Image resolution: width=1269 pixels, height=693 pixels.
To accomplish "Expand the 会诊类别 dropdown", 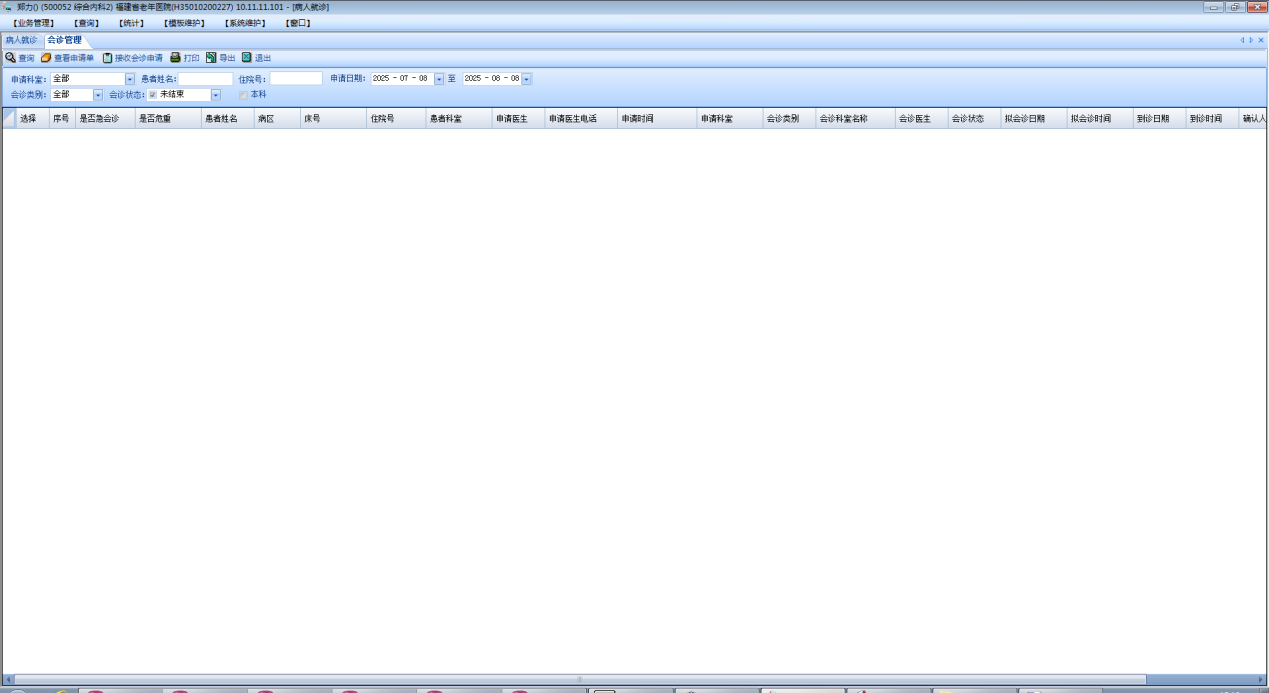I will [x=98, y=95].
